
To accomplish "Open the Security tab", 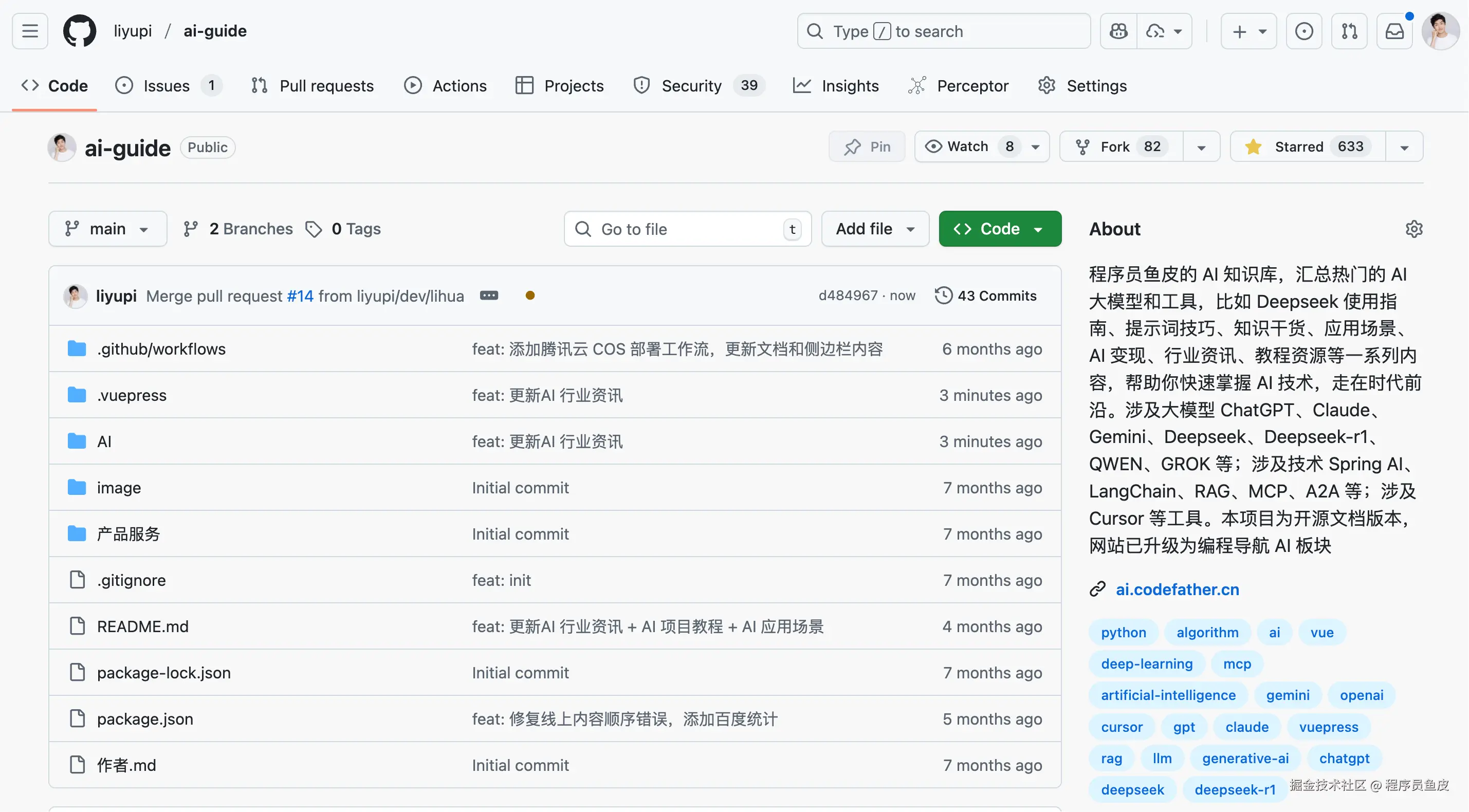I will coord(691,85).
